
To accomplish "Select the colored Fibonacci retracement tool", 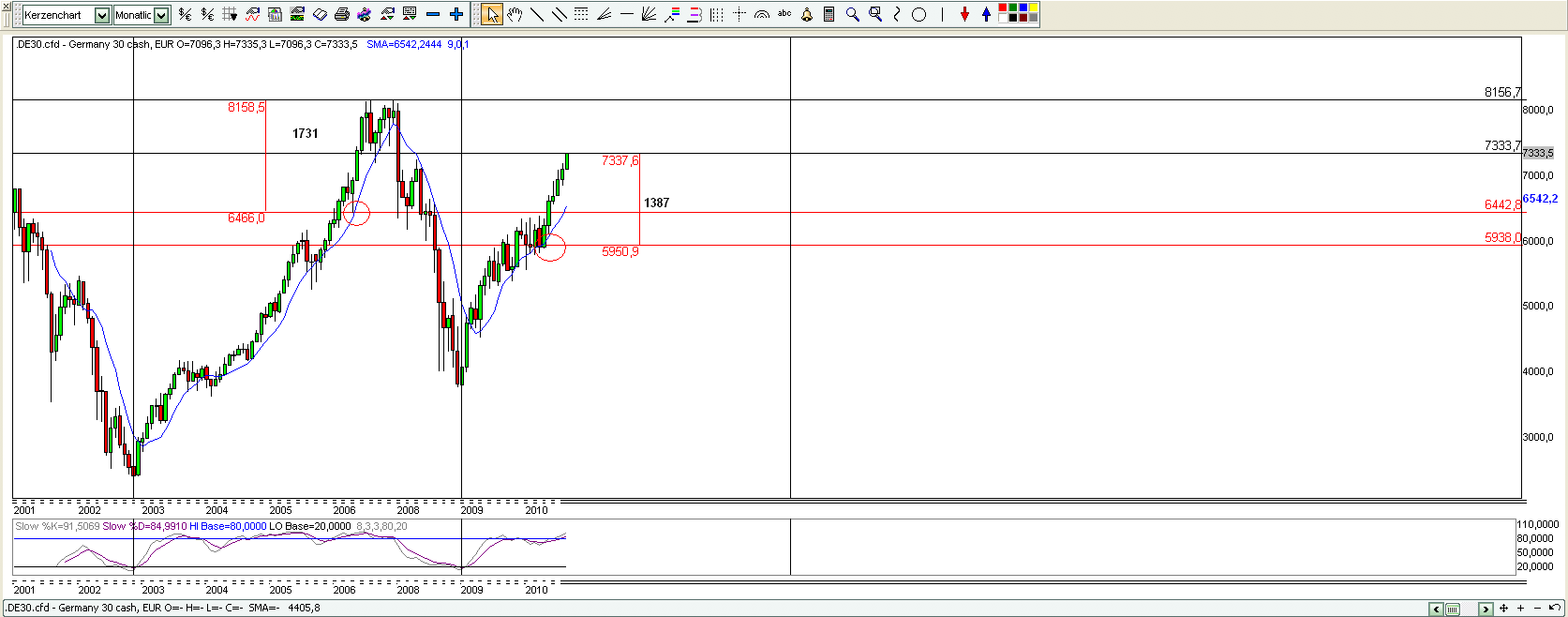I will point(672,14).
